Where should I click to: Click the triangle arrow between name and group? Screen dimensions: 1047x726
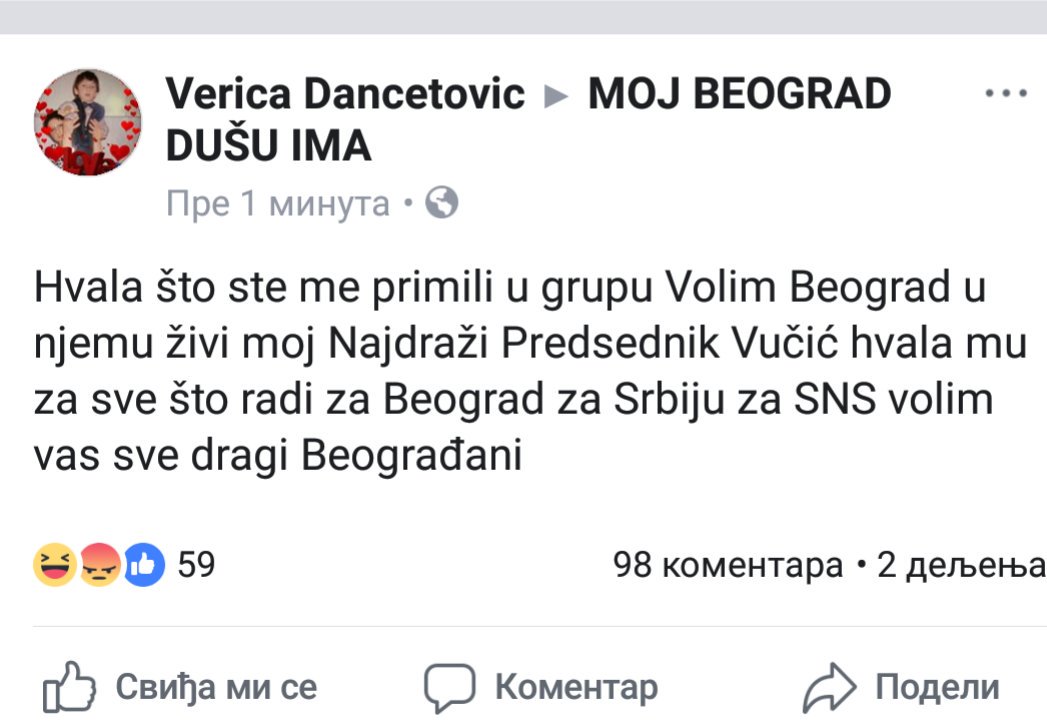coord(555,96)
